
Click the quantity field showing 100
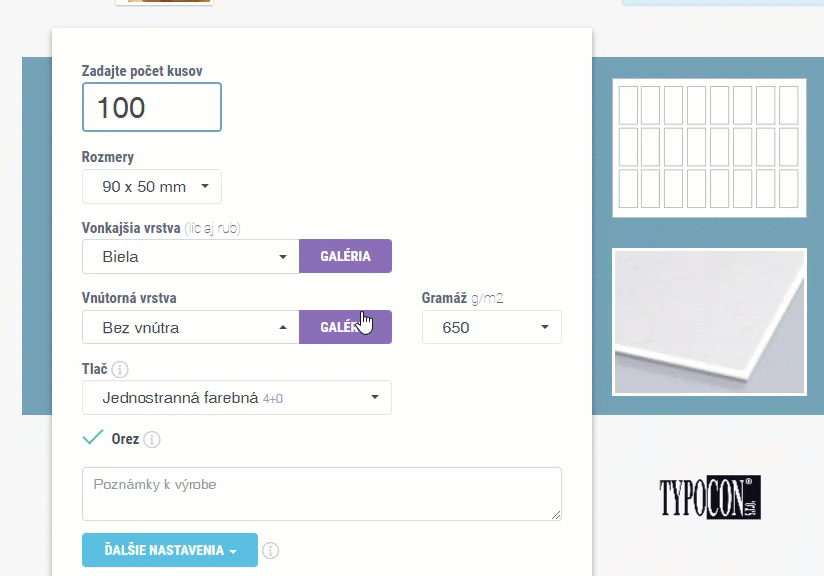click(152, 107)
